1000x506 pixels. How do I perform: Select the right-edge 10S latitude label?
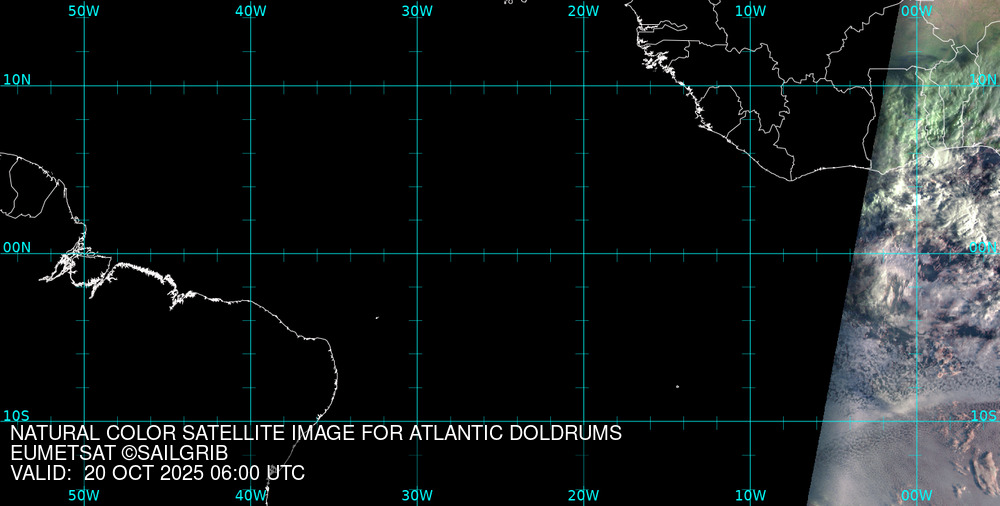tap(983, 415)
